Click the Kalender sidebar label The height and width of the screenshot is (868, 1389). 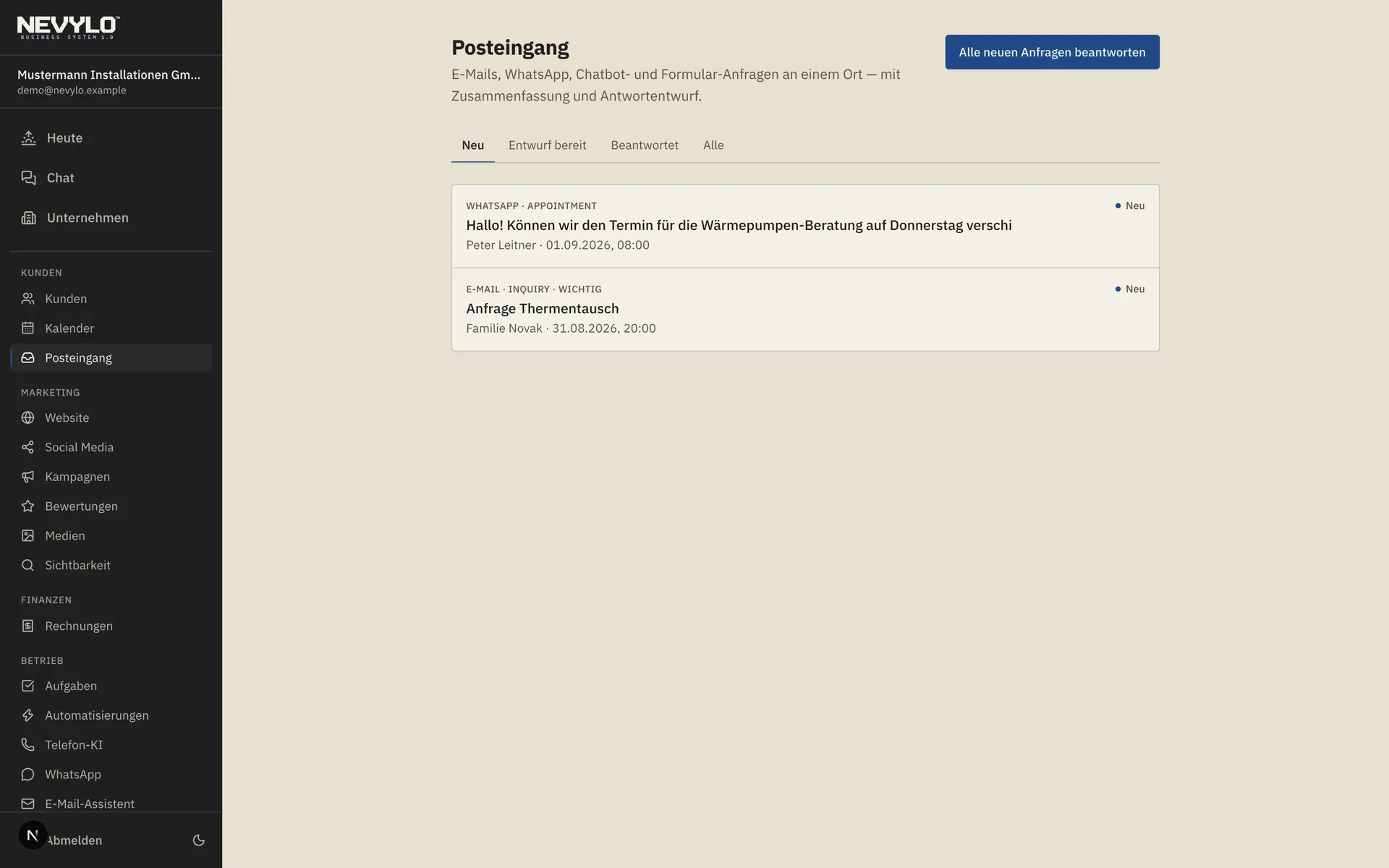click(69, 328)
